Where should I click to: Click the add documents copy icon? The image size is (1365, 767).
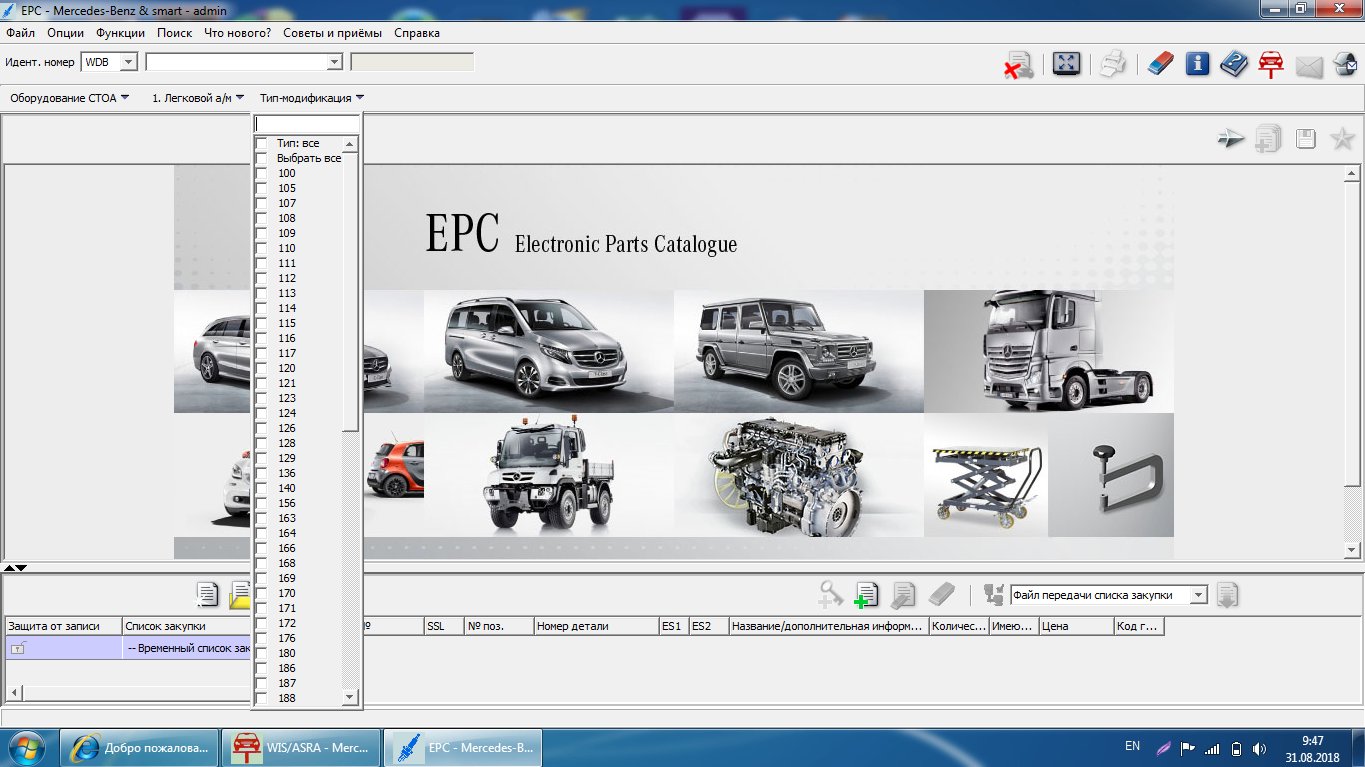pyautogui.click(x=1268, y=139)
